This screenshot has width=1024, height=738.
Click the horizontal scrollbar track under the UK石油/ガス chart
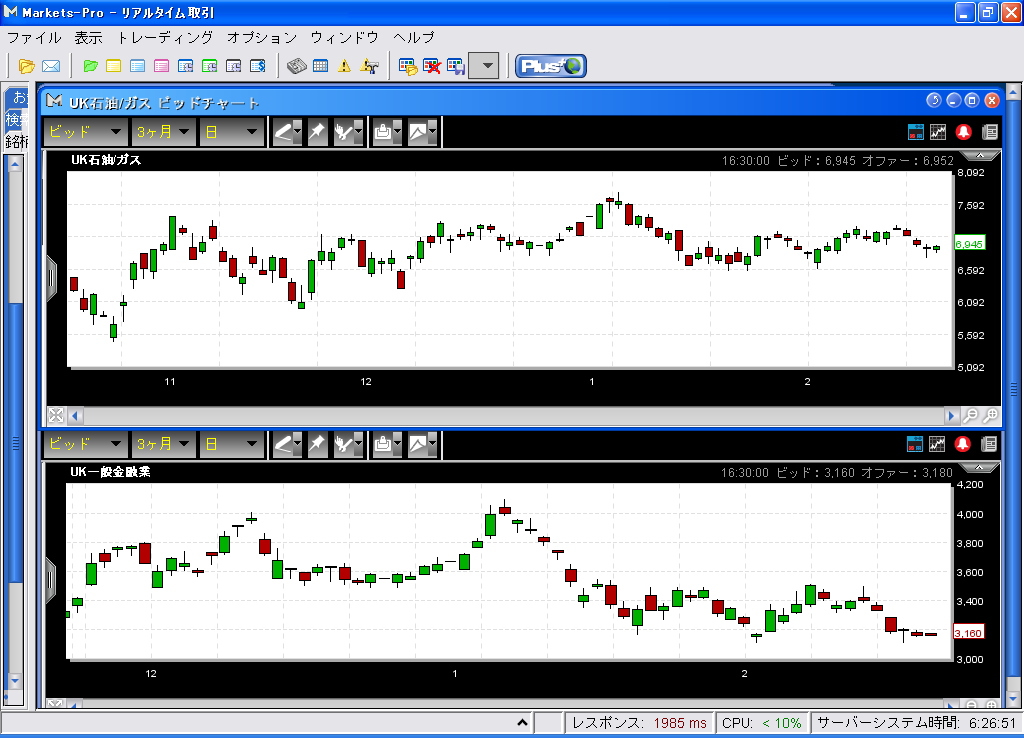(513, 415)
